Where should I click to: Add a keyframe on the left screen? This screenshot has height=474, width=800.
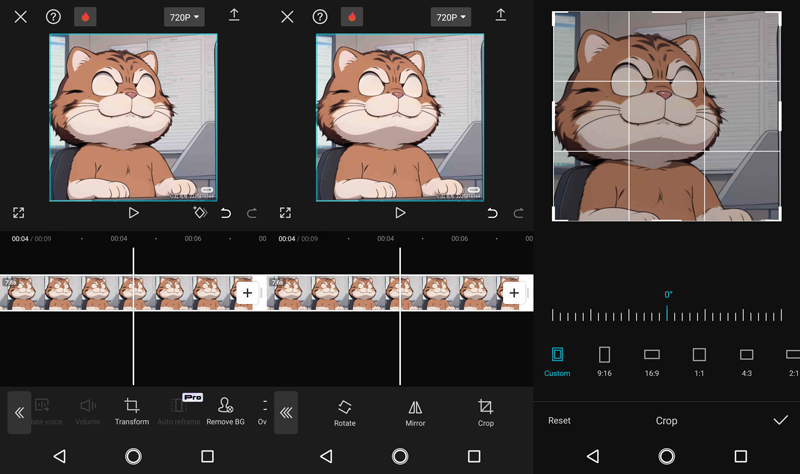(x=200, y=213)
